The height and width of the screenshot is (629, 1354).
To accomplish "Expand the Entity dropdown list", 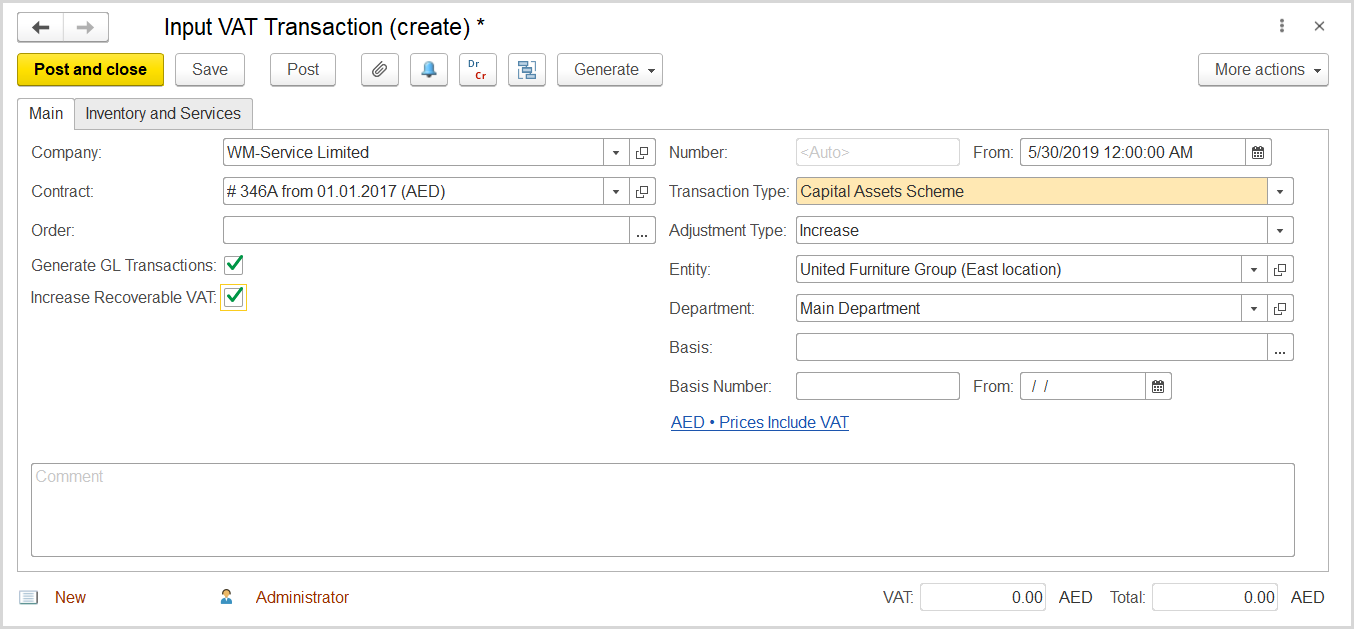I will coord(1254,270).
